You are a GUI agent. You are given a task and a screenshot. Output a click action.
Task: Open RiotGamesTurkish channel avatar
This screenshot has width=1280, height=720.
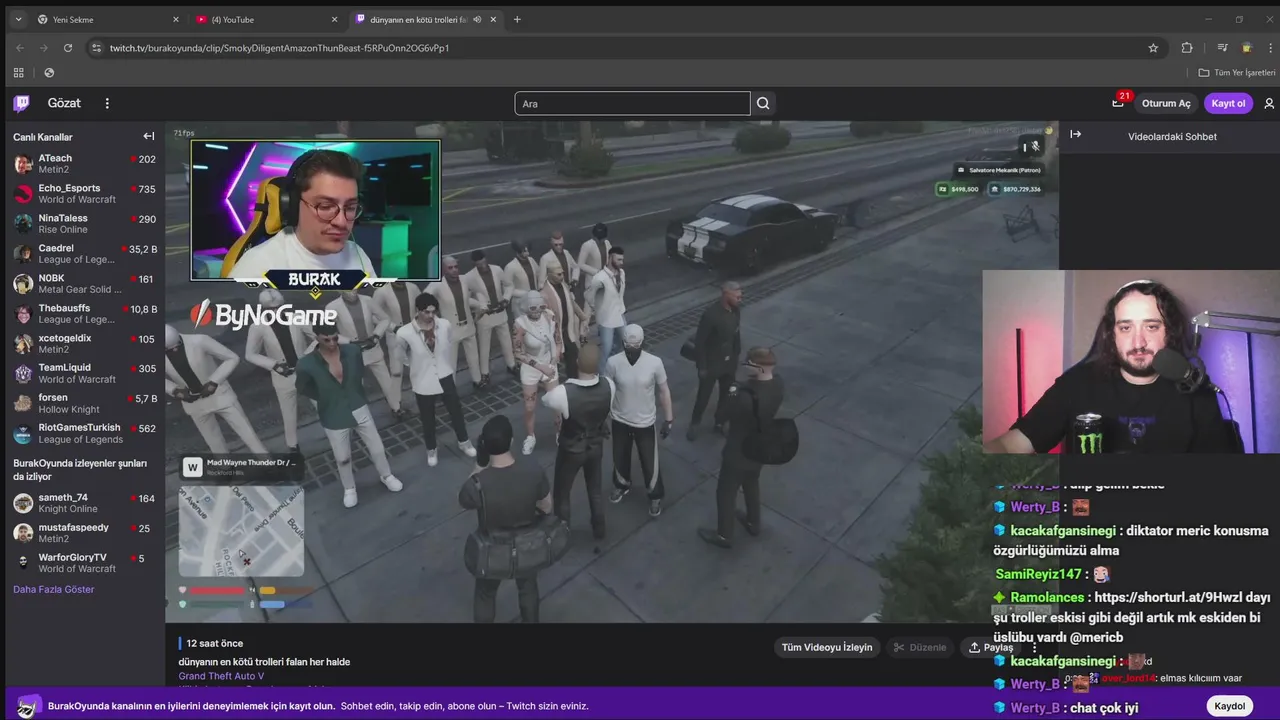(x=23, y=434)
